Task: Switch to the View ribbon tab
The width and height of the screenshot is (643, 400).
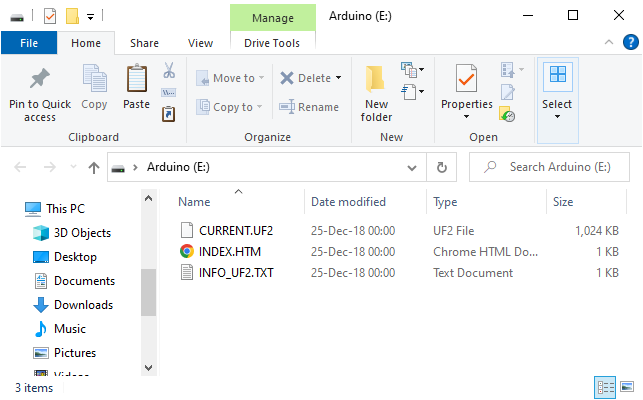Action: point(201,43)
